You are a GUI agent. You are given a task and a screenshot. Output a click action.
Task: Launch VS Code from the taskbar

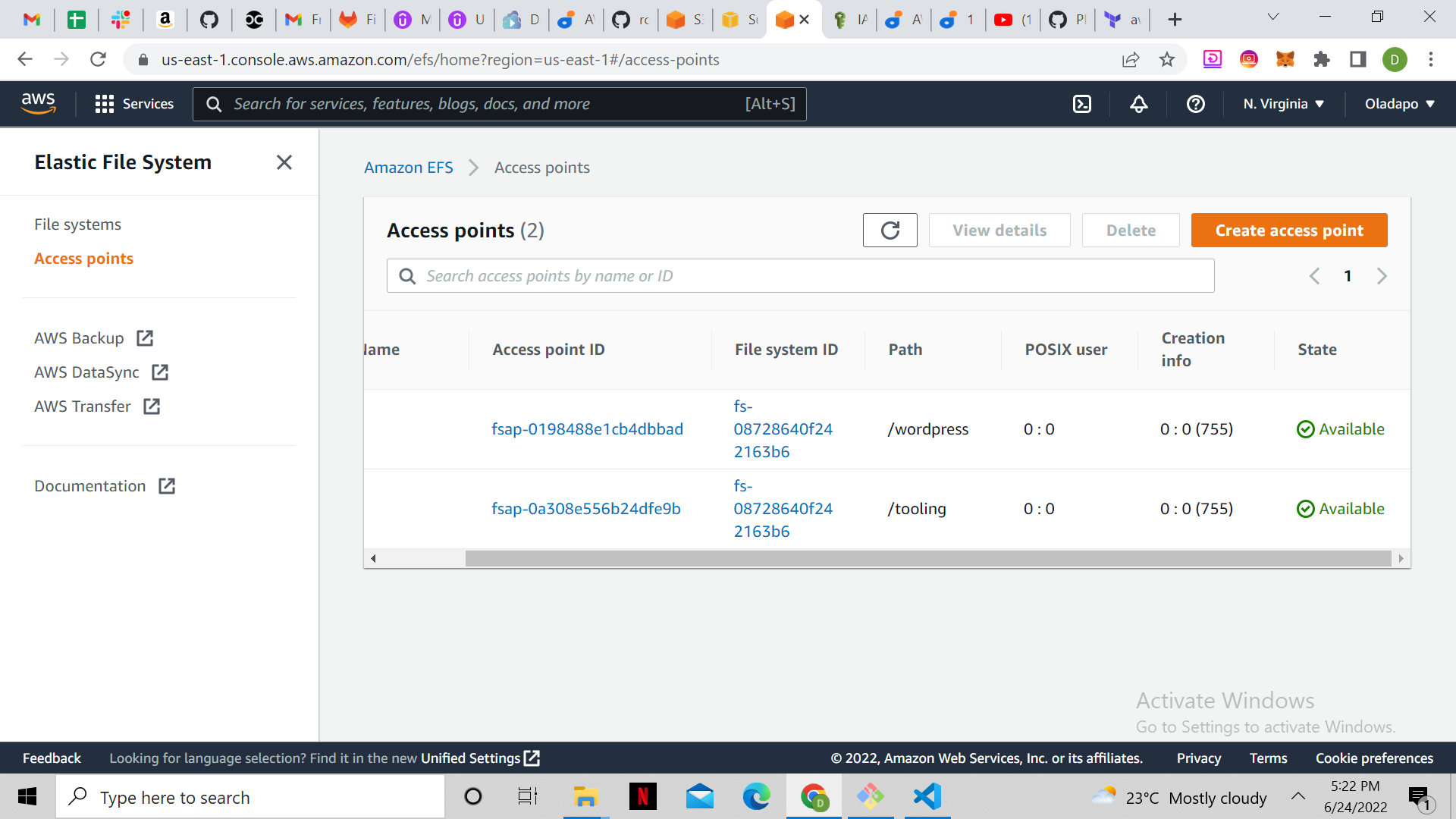(x=927, y=796)
